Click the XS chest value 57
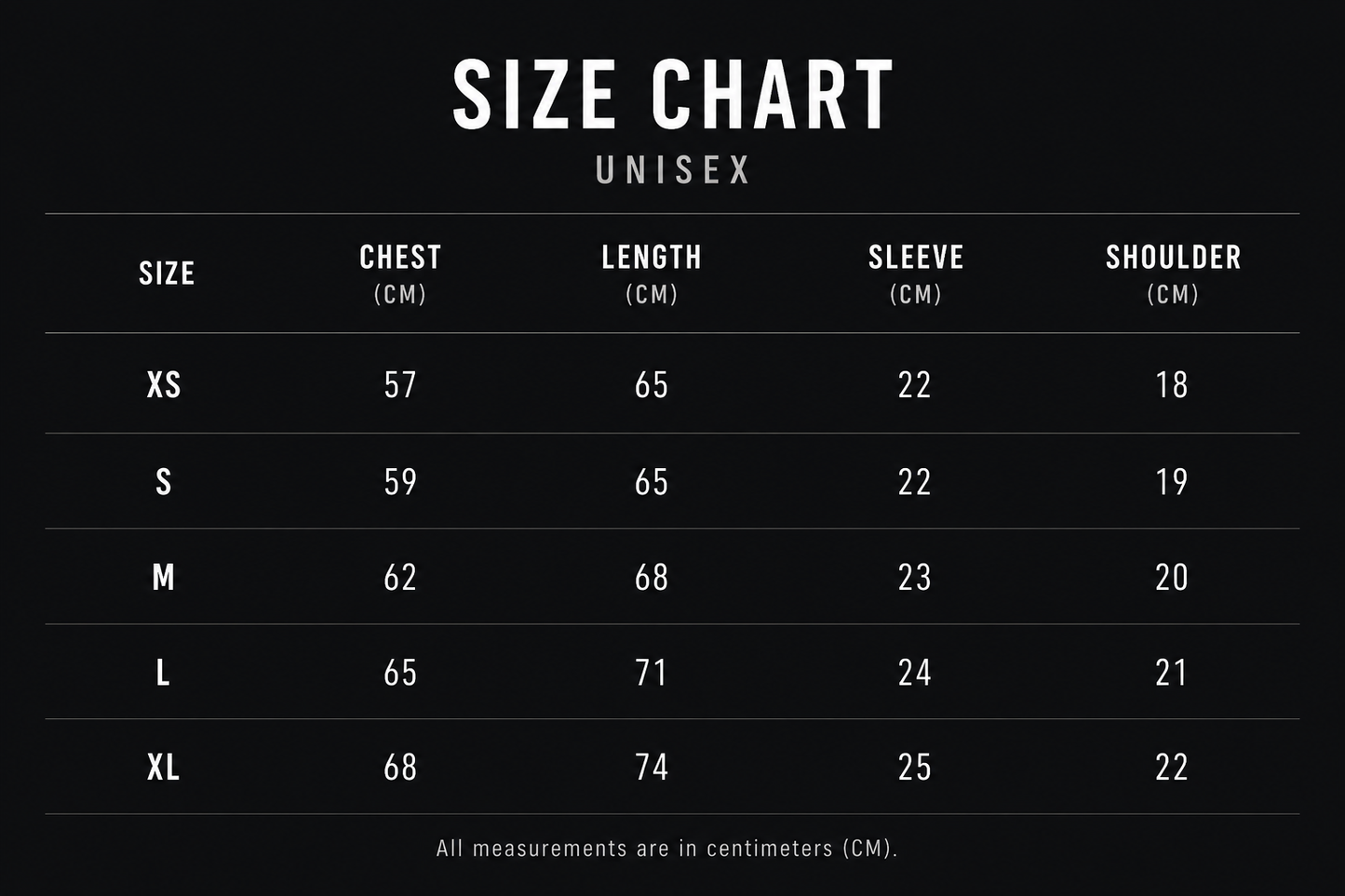The image size is (1345, 896). (400, 385)
